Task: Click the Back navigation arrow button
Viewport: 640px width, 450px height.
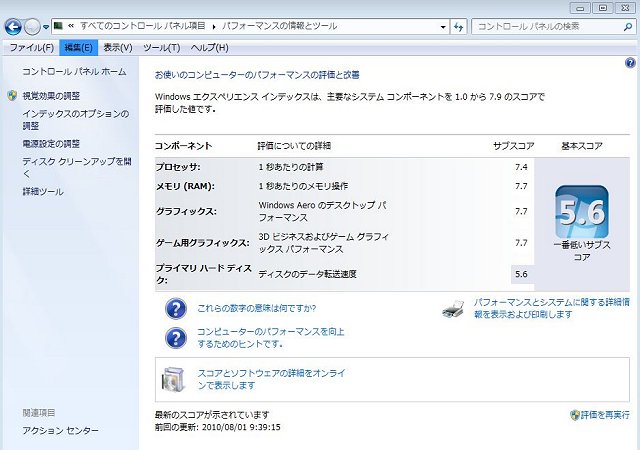Action: [x=13, y=27]
